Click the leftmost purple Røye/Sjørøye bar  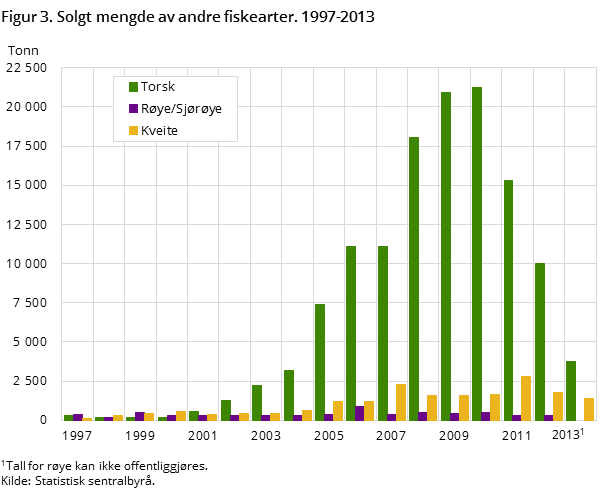[x=78, y=417]
